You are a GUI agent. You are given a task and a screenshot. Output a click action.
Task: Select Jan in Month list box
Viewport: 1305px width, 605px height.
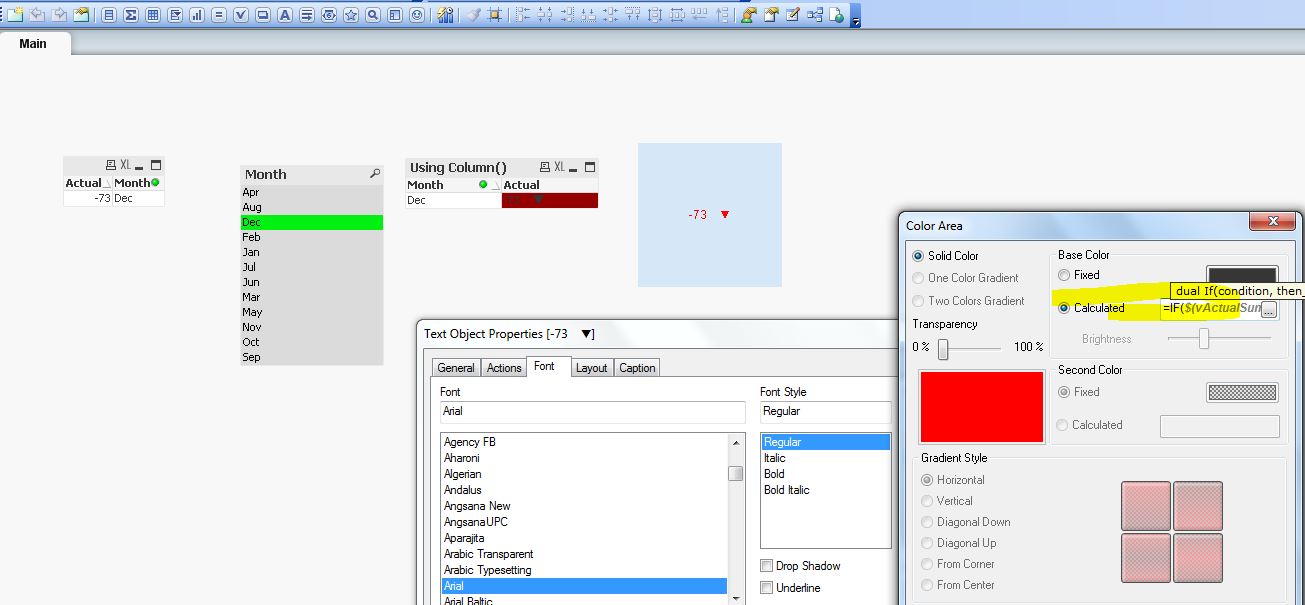312,252
